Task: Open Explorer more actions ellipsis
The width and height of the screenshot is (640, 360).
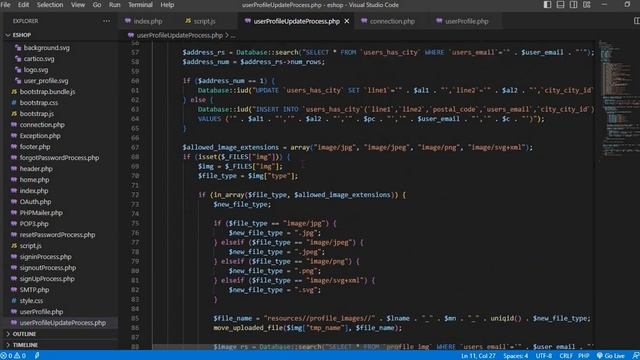Action: tap(106, 21)
